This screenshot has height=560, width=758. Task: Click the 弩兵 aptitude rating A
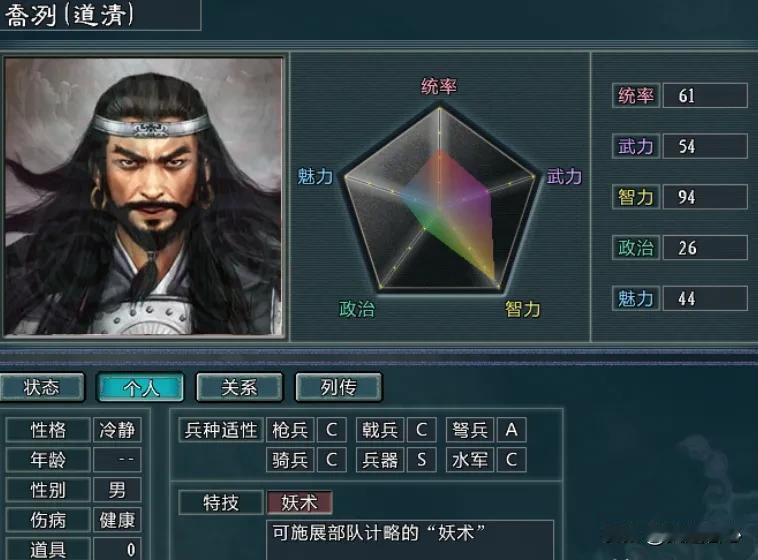click(511, 429)
